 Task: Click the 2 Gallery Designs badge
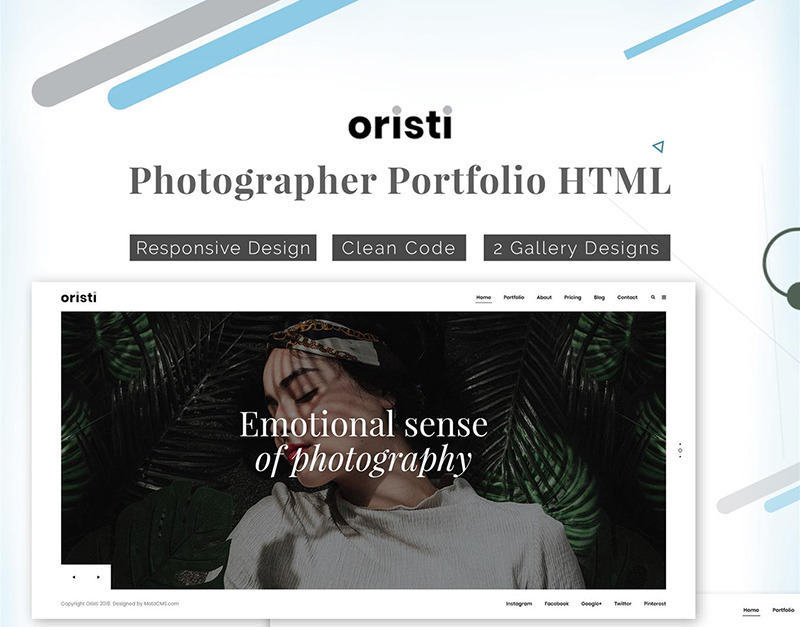577,247
